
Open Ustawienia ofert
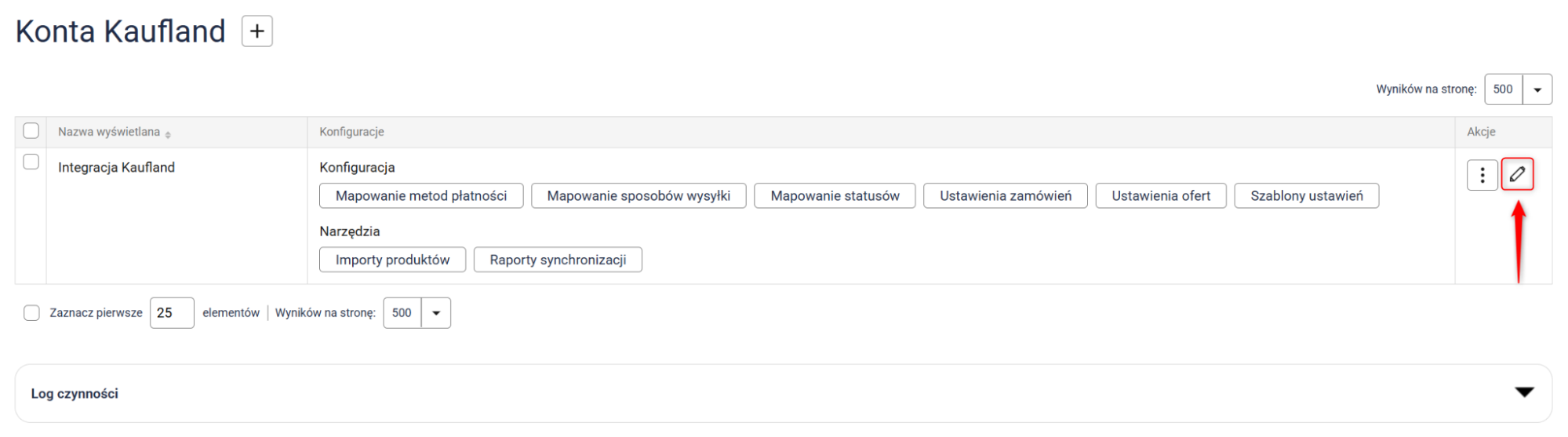[x=1160, y=196]
